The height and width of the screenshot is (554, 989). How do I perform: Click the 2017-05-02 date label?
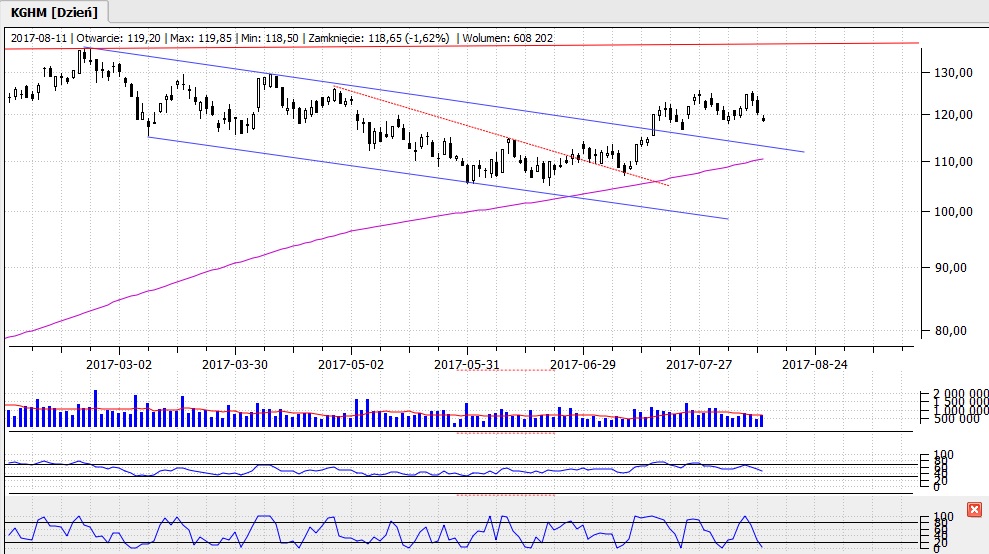point(351,365)
